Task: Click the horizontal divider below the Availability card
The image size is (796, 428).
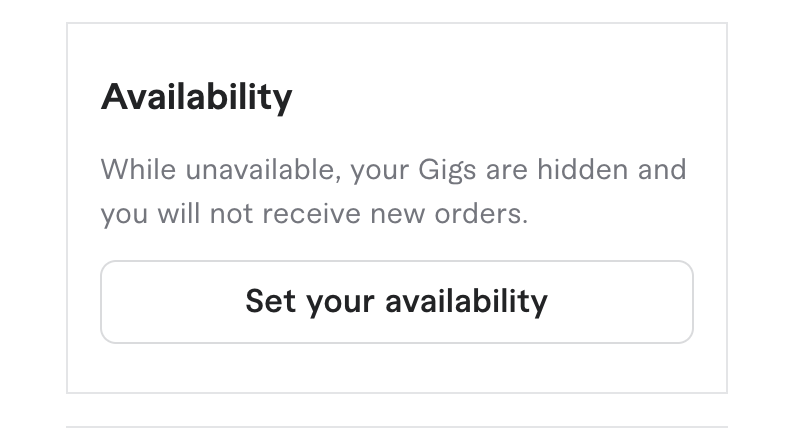Action: coord(396,427)
